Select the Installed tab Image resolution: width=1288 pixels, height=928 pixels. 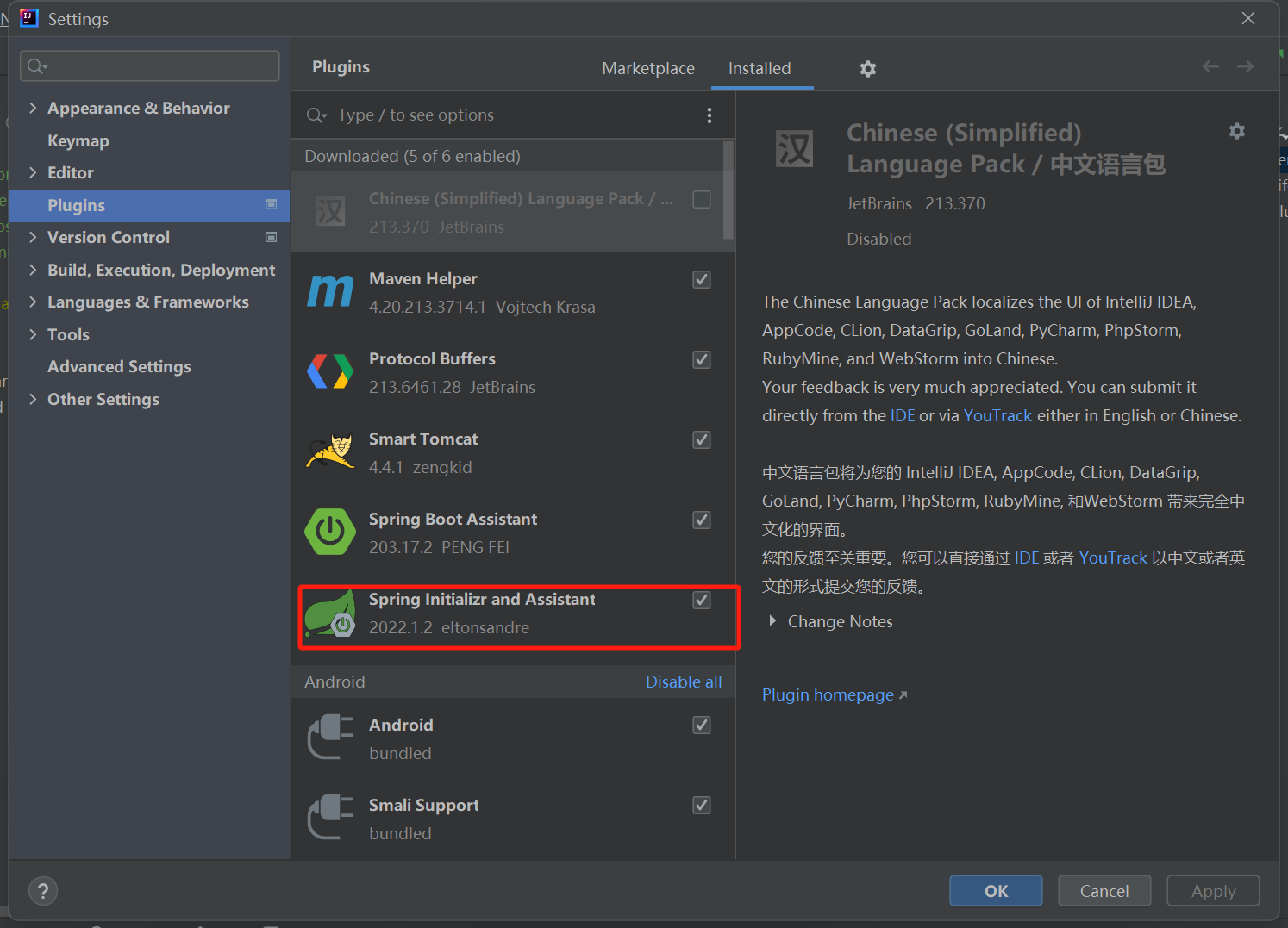[x=760, y=68]
